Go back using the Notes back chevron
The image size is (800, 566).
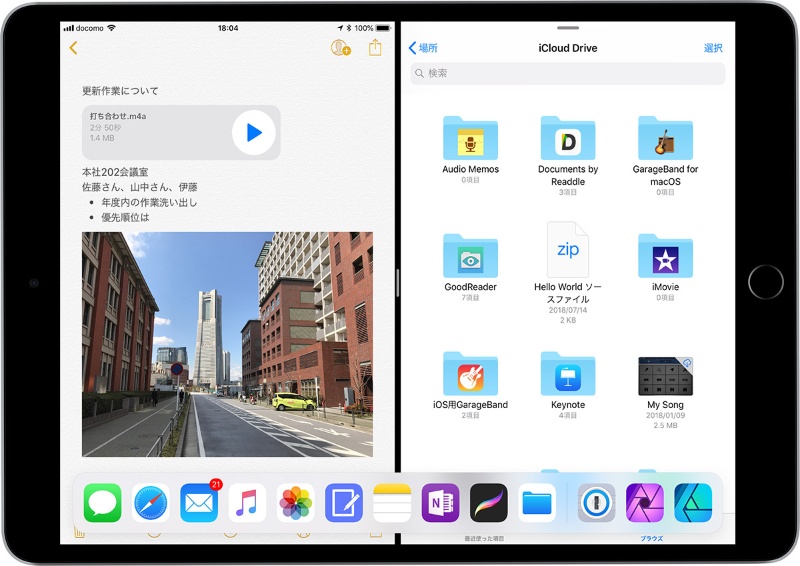pos(73,48)
